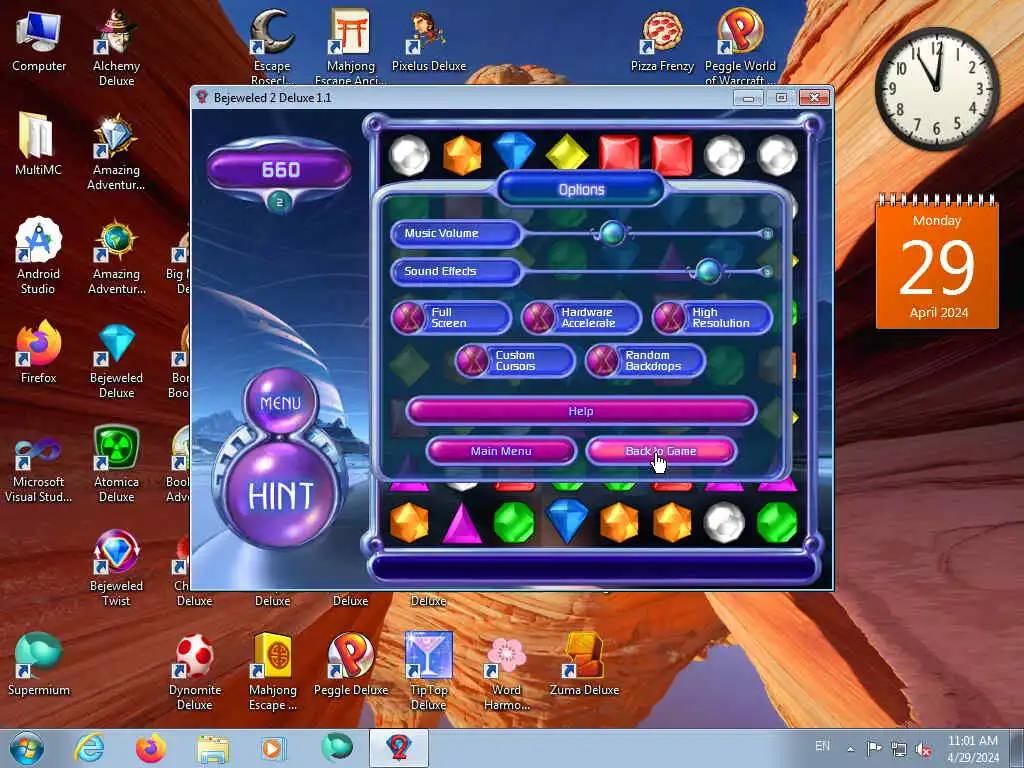Open Alchemy Deluxe shortcut
This screenshot has height=768, width=1024.
(x=116, y=47)
